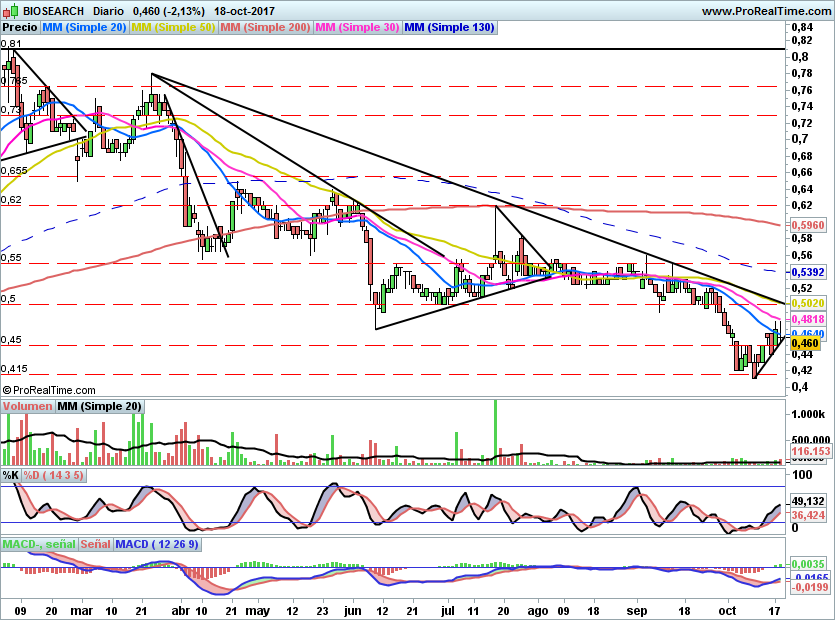Viewport: 835px width, 620px height.
Task: Click the volume MM (Simple 20) label
Action: [x=100, y=406]
